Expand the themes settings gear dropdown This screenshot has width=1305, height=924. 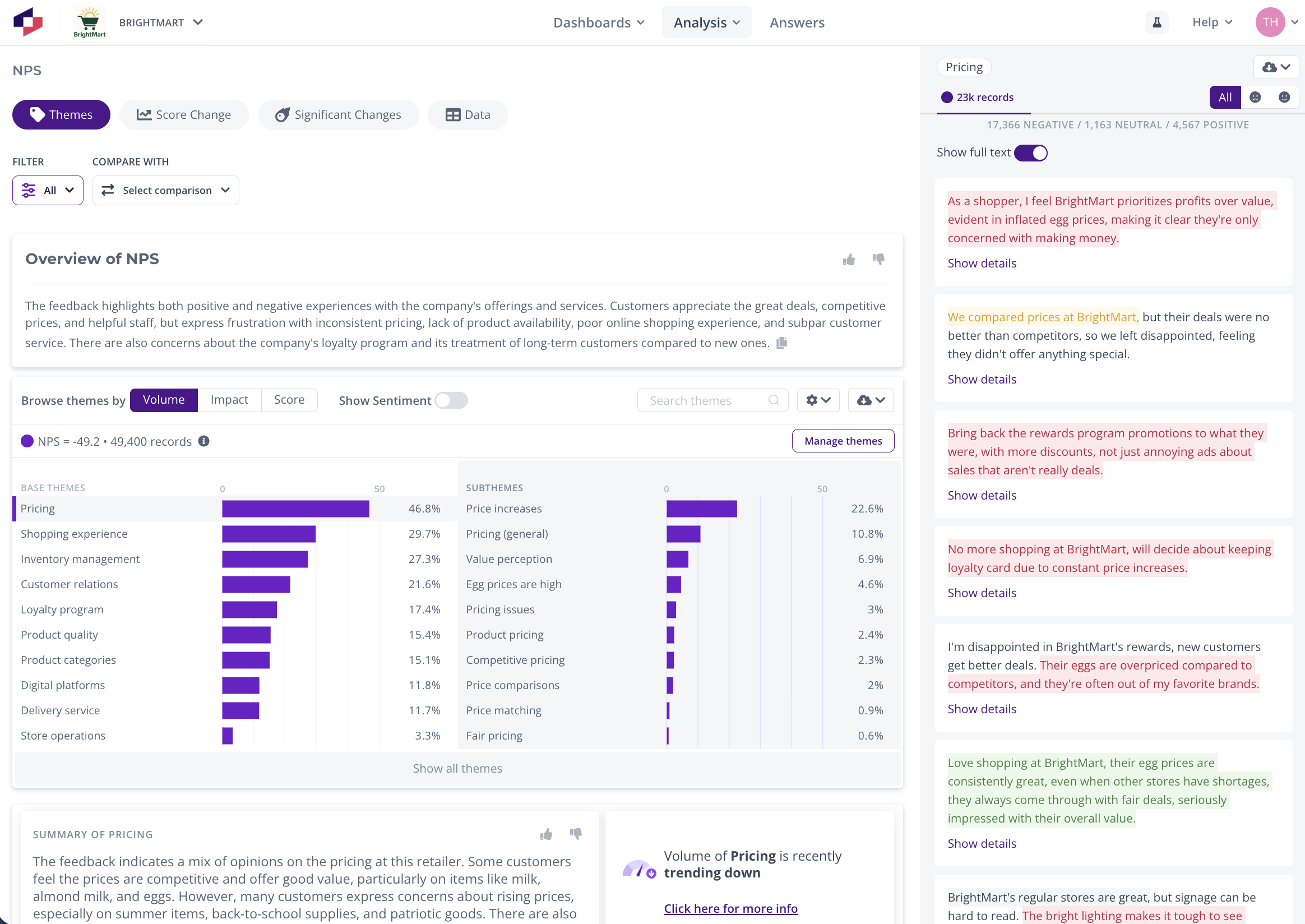coord(818,400)
